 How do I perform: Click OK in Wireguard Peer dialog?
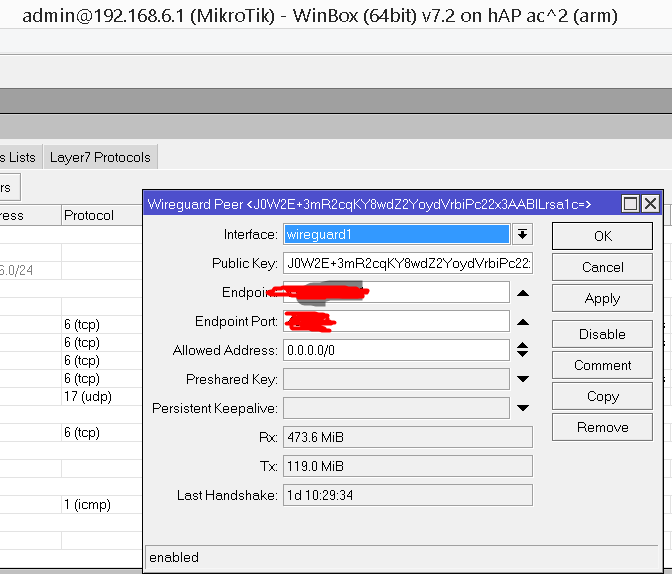[602, 236]
